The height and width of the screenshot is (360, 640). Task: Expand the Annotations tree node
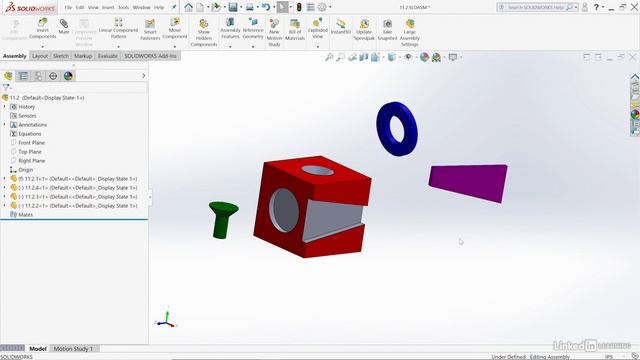pyautogui.click(x=4, y=124)
